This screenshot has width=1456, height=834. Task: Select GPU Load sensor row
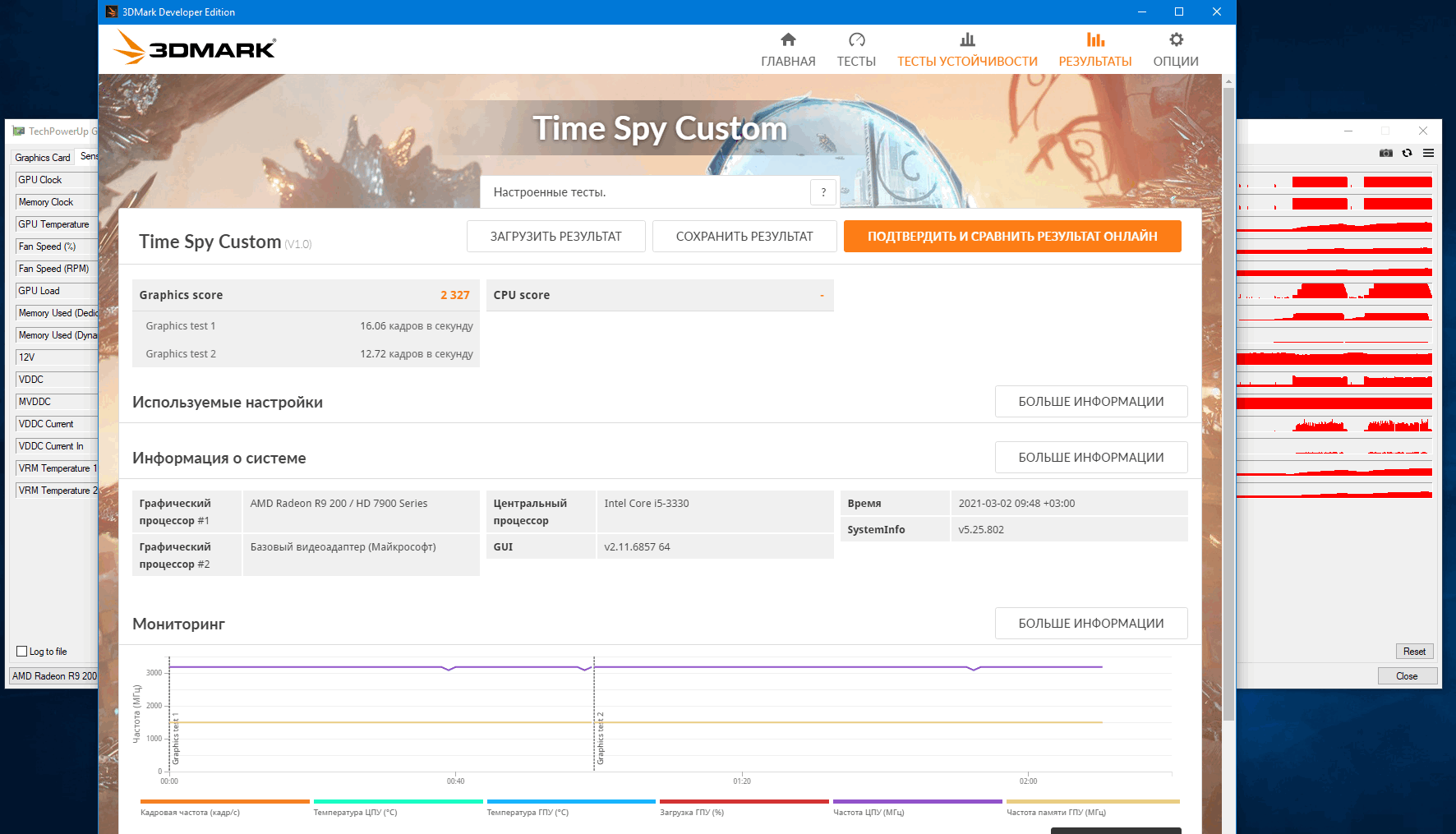click(57, 291)
